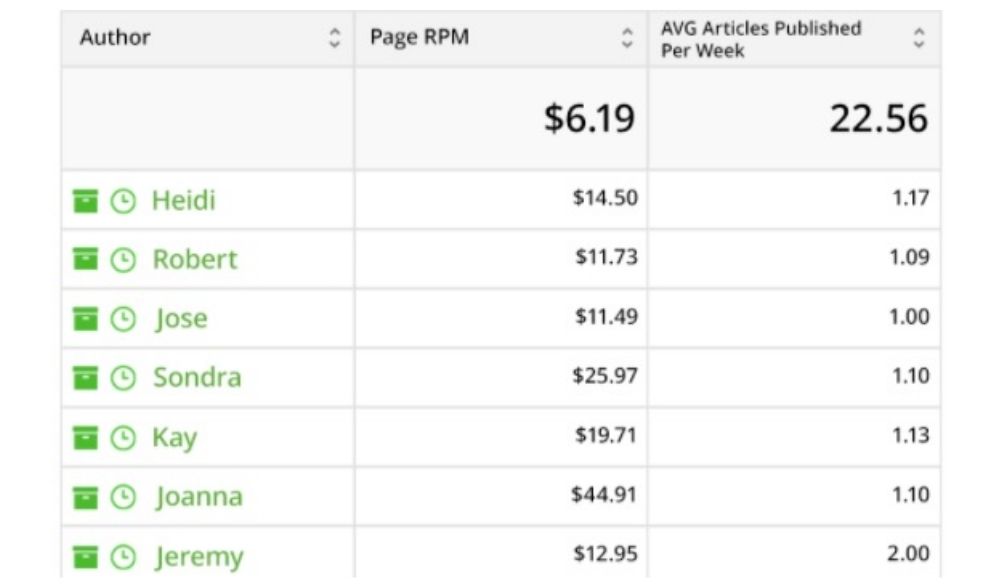Sort by AVG Articles Published Per Week arrows
The image size is (1000, 587).
[919, 38]
